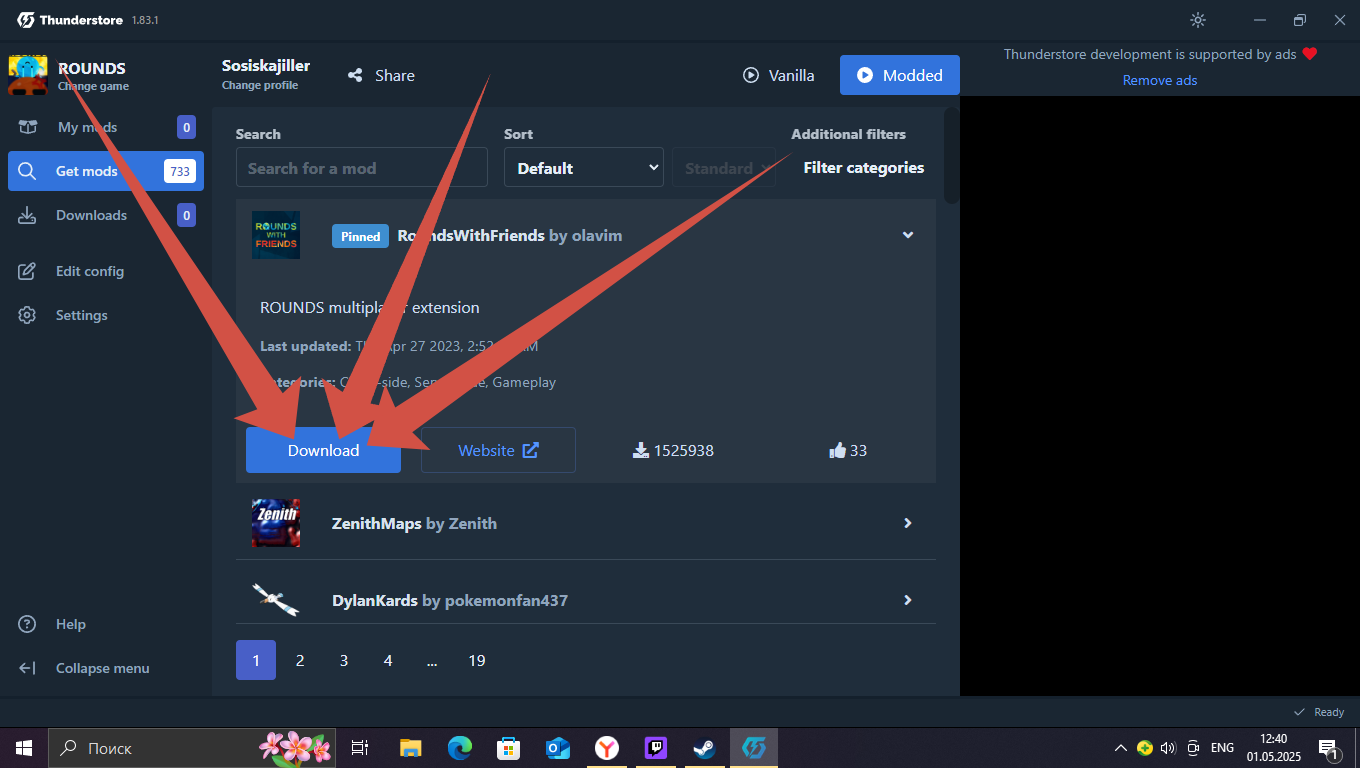This screenshot has height=768, width=1360.
Task: Open the Standard sort direction dropdown
Action: point(724,168)
